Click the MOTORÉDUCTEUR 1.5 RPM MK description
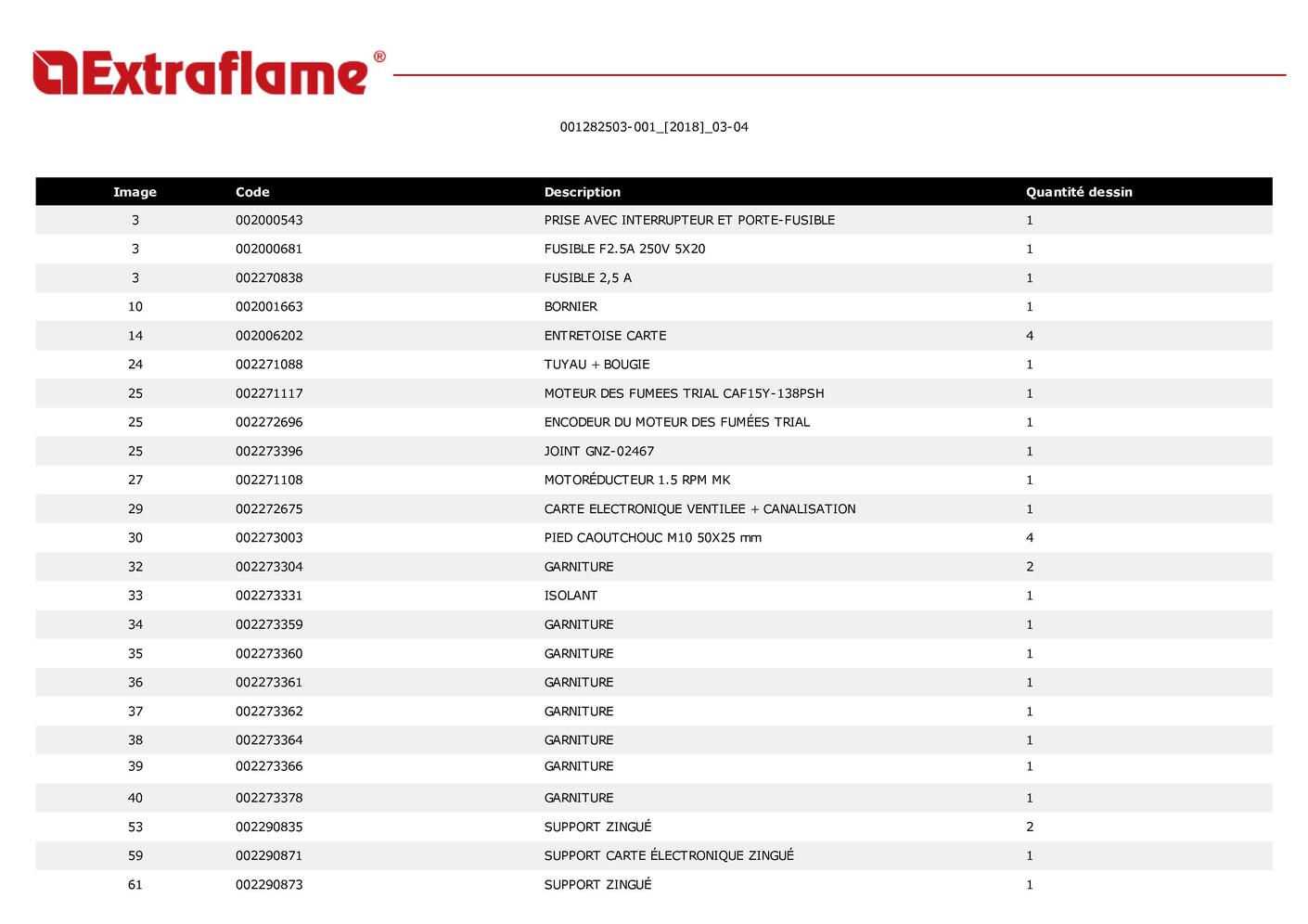Screen dimensions: 1308x924 click(x=636, y=480)
